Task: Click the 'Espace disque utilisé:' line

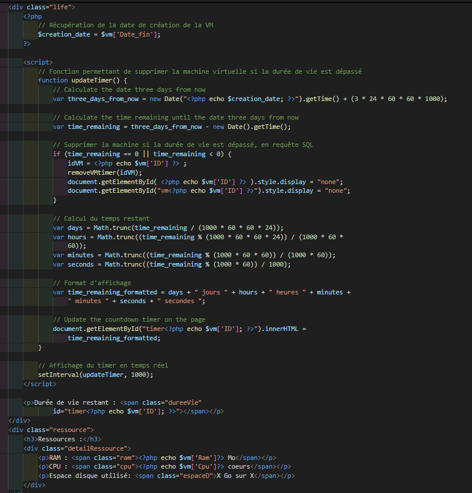Action: pyautogui.click(x=166, y=476)
